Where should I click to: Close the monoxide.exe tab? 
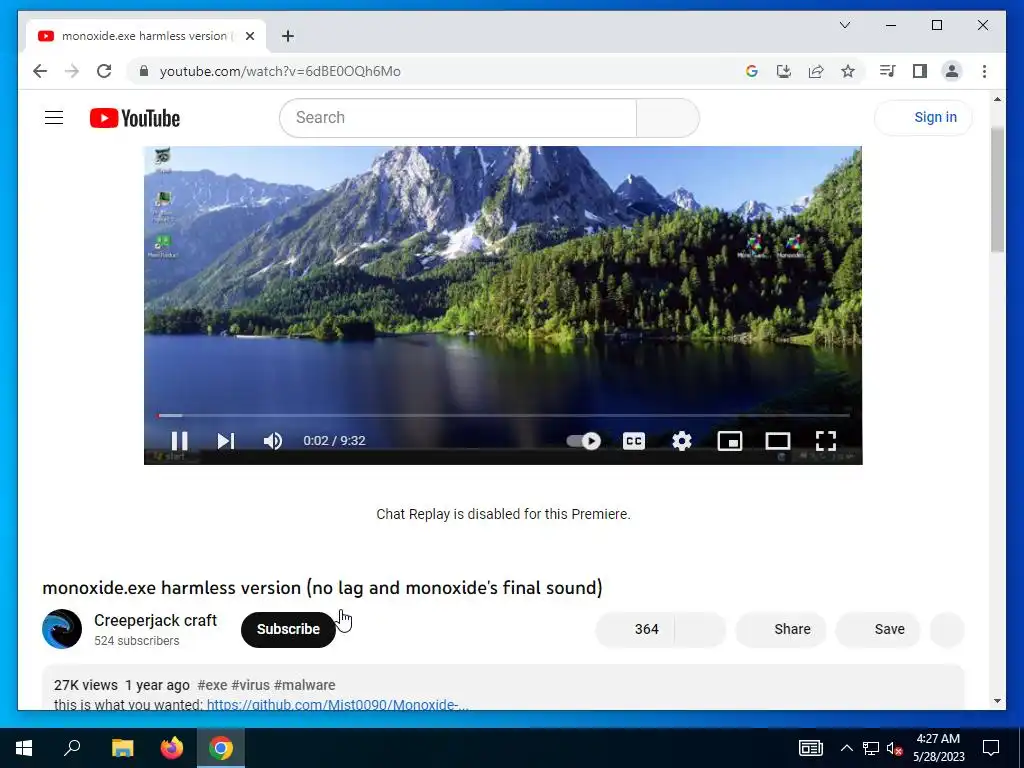click(x=249, y=36)
